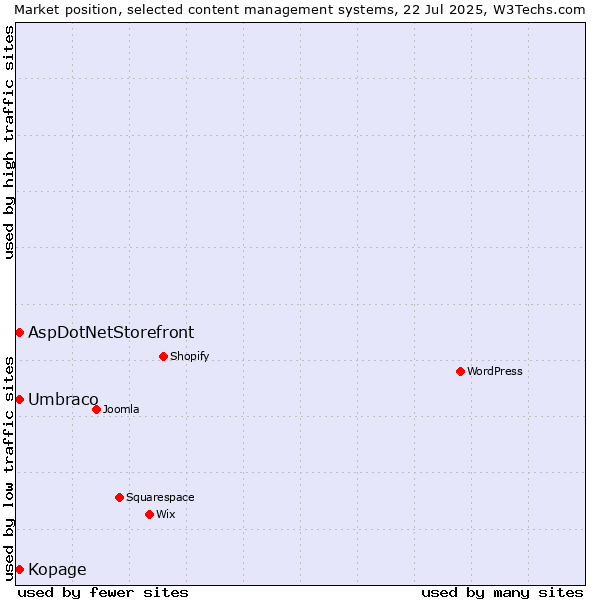Click the Shopify red data point
Image resolution: width=600 pixels, height=600 pixels.
click(x=163, y=357)
